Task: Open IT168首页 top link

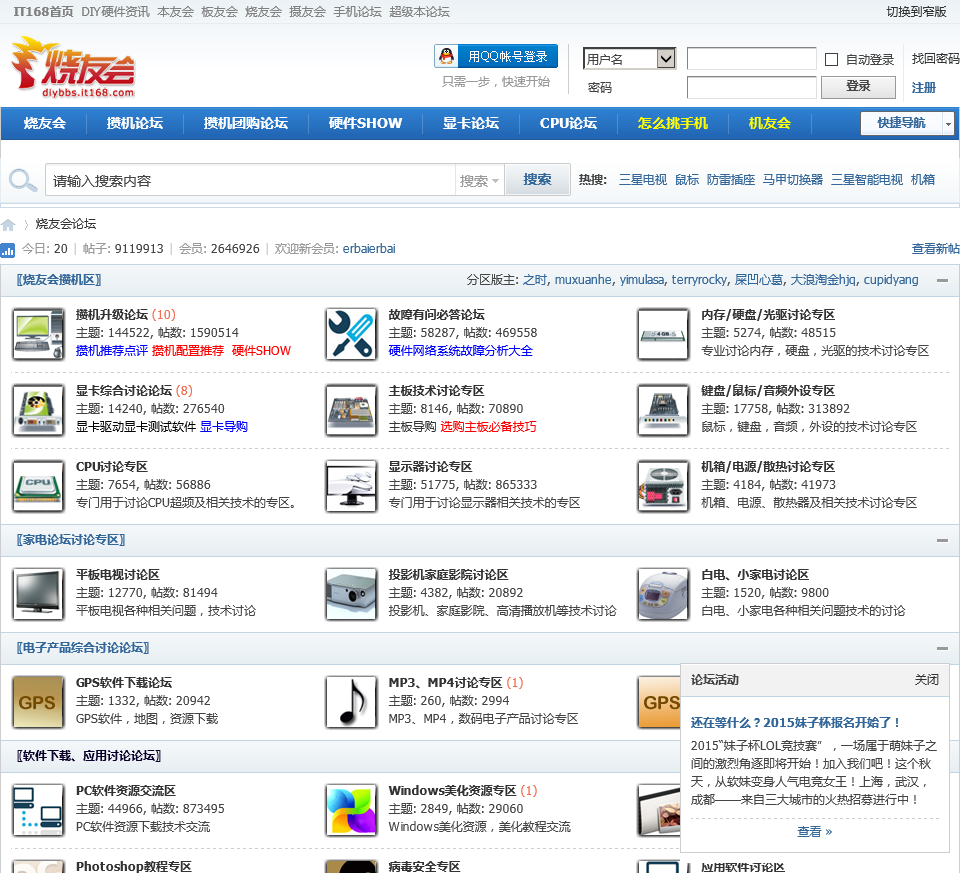Action: (x=43, y=12)
